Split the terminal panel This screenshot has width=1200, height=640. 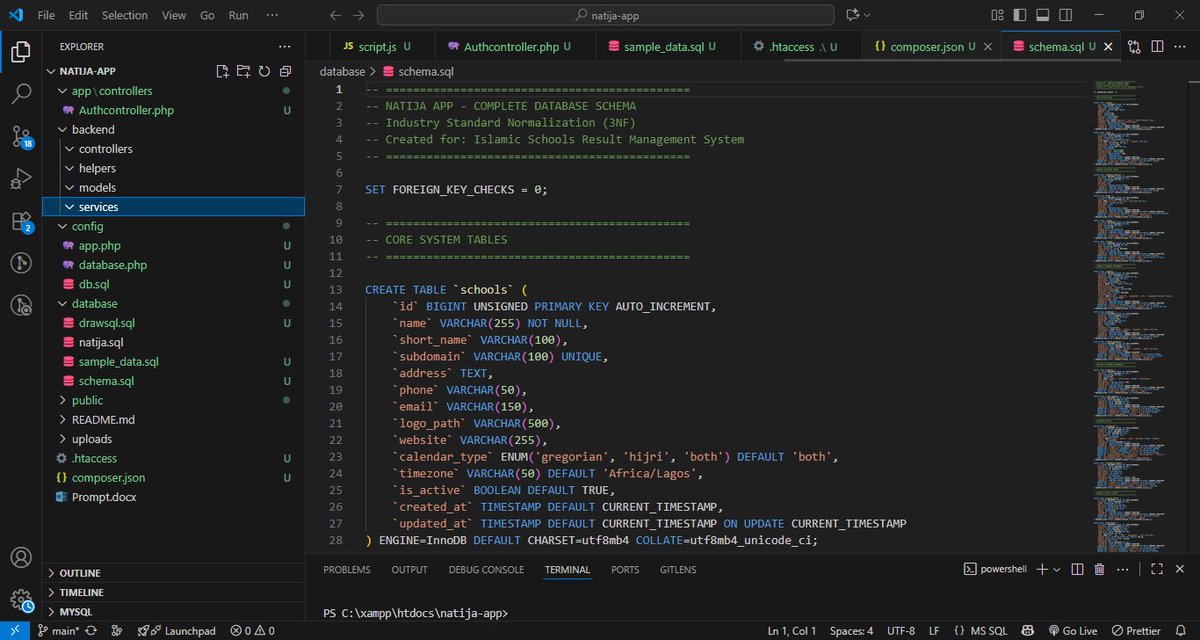tap(1075, 569)
